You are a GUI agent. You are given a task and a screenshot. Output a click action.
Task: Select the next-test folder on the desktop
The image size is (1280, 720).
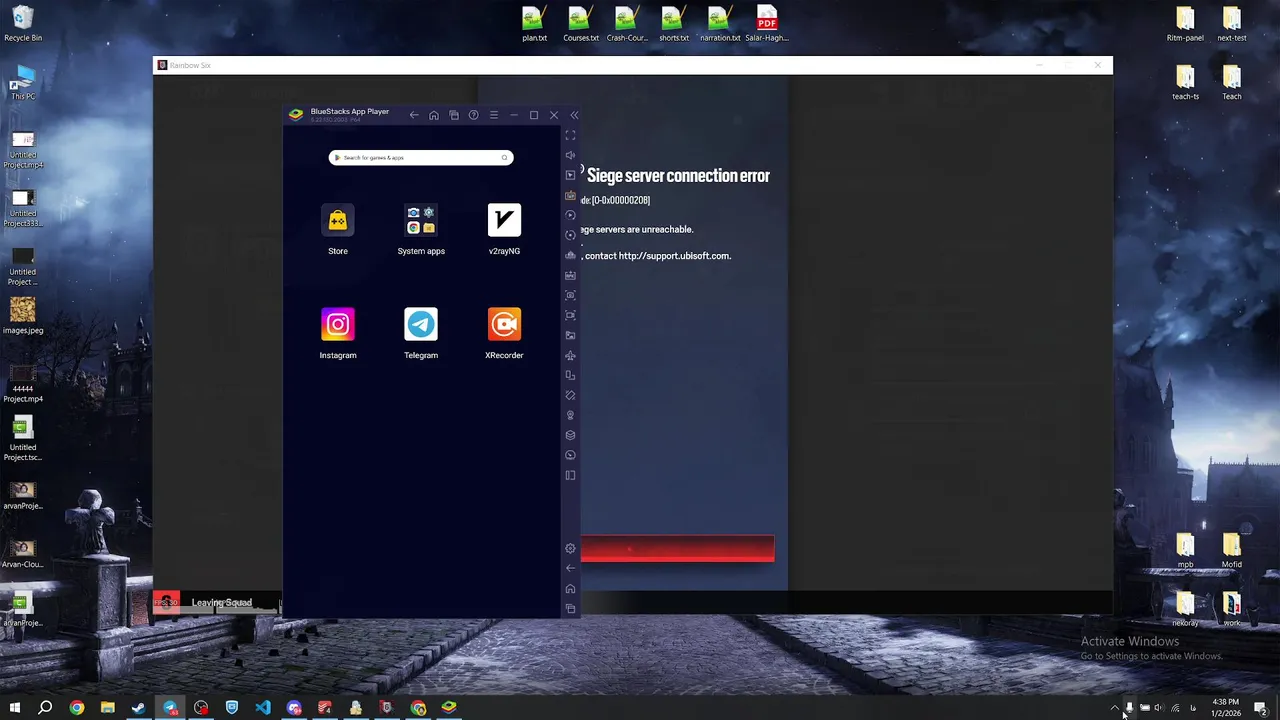tap(1232, 24)
